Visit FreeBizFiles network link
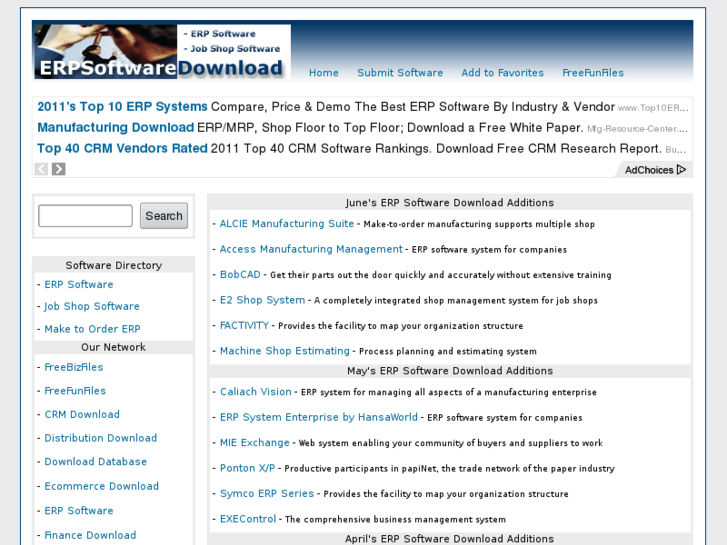This screenshot has width=727, height=545. tap(74, 367)
